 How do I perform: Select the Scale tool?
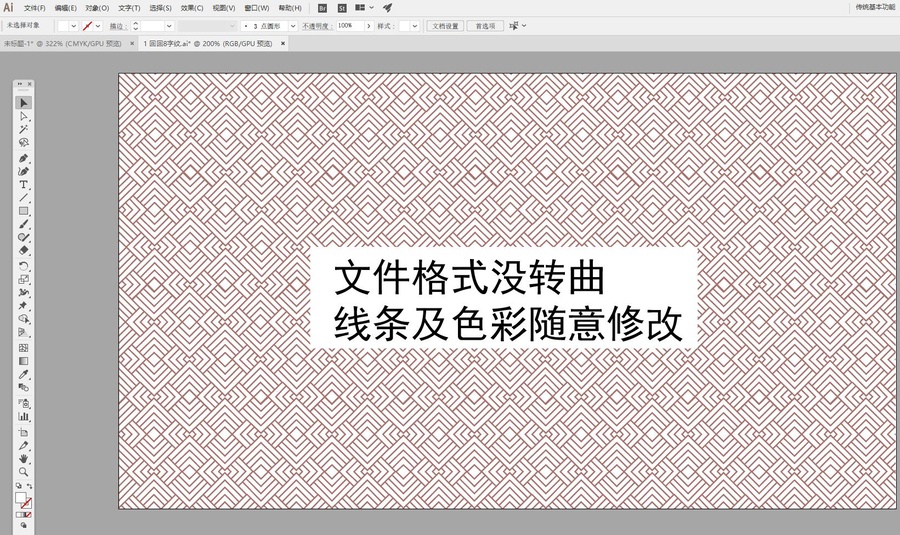24,279
